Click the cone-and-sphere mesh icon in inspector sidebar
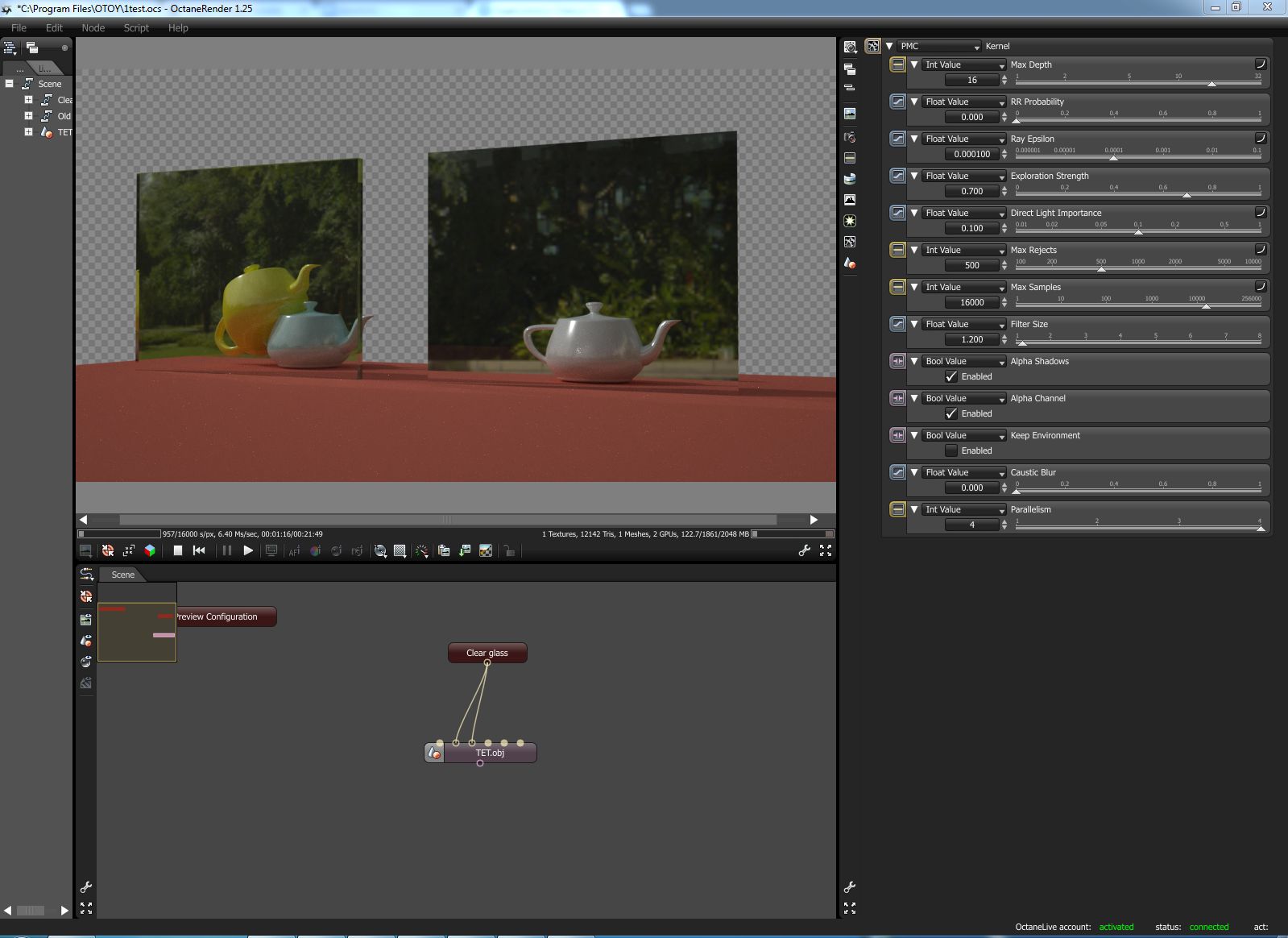1288x938 pixels. tap(850, 263)
